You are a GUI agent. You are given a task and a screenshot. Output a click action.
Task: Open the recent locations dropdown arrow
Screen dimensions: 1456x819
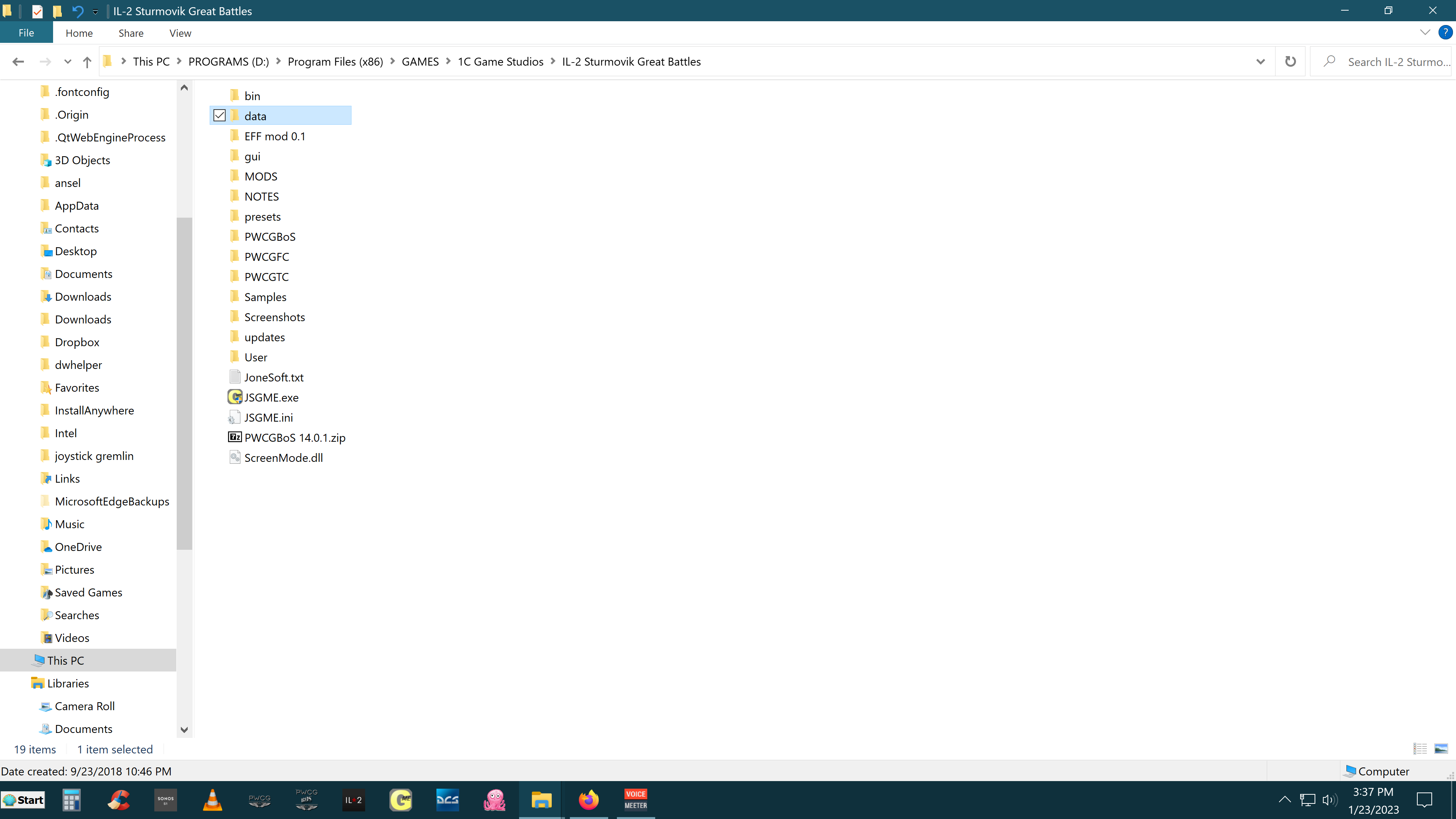tap(68, 61)
